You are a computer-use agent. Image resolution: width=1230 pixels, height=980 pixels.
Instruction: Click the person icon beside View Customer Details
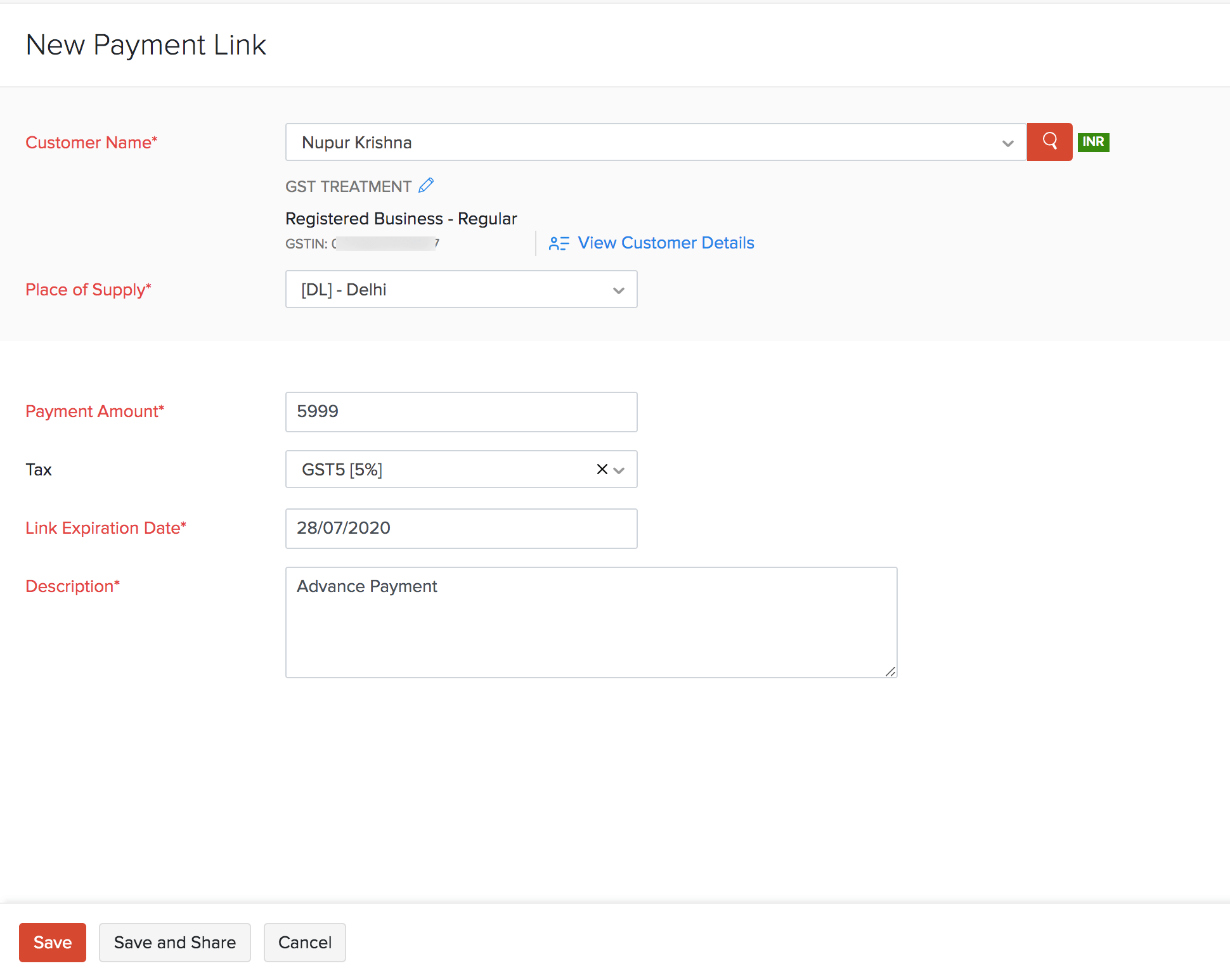pyautogui.click(x=559, y=243)
